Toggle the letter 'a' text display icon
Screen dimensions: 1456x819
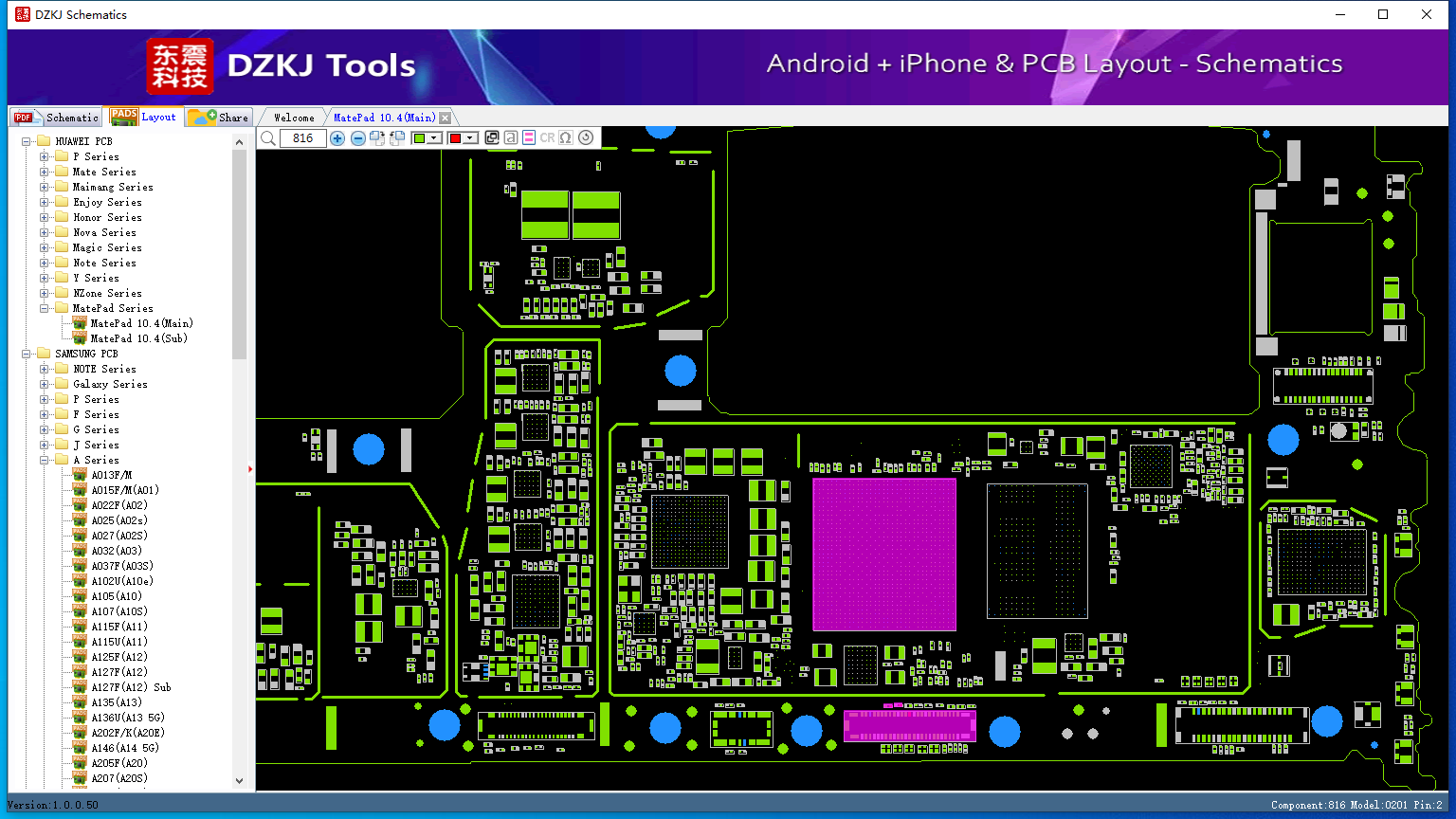click(x=510, y=137)
